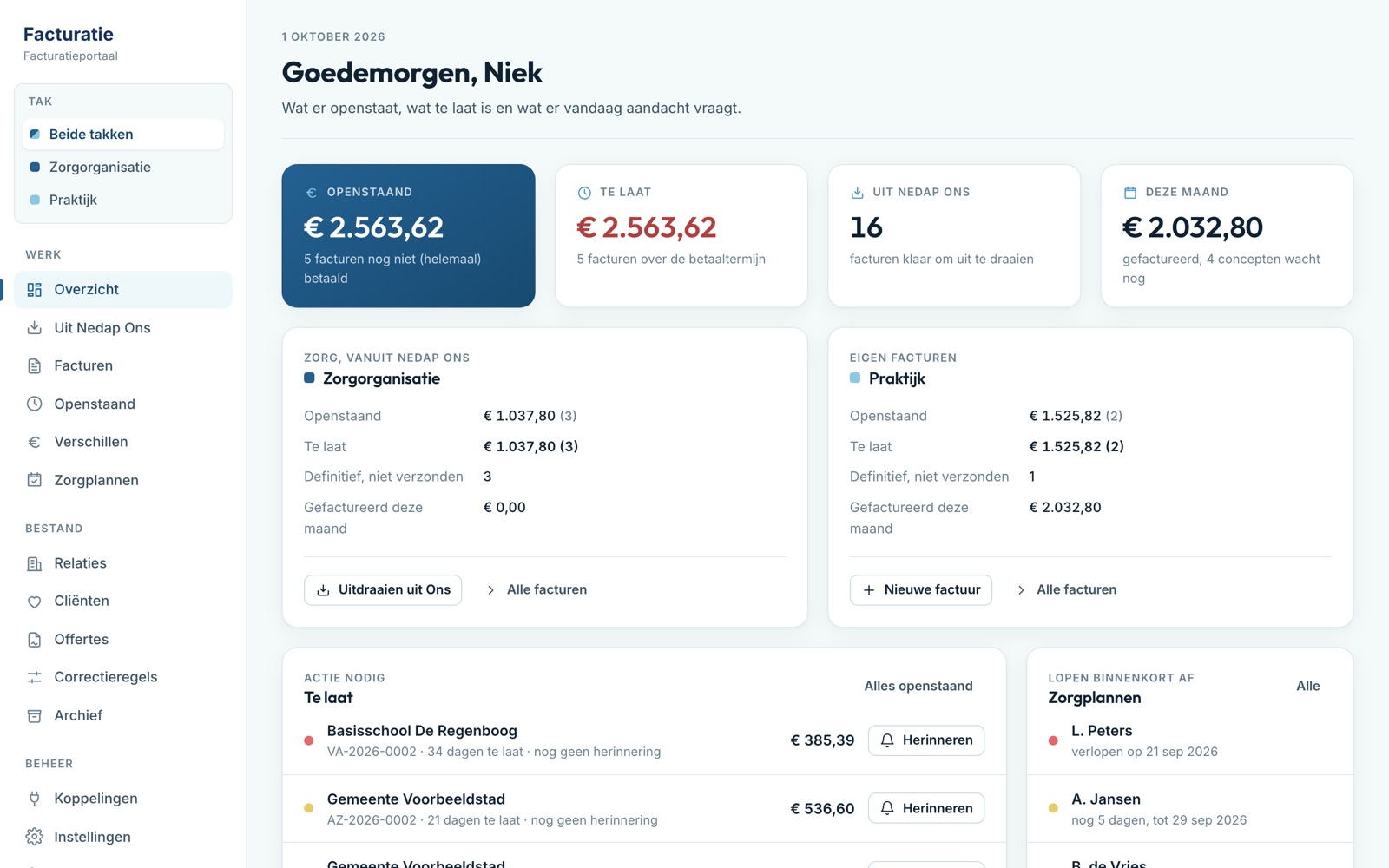Open Alles openstaand link
1389x868 pixels.
click(x=918, y=686)
